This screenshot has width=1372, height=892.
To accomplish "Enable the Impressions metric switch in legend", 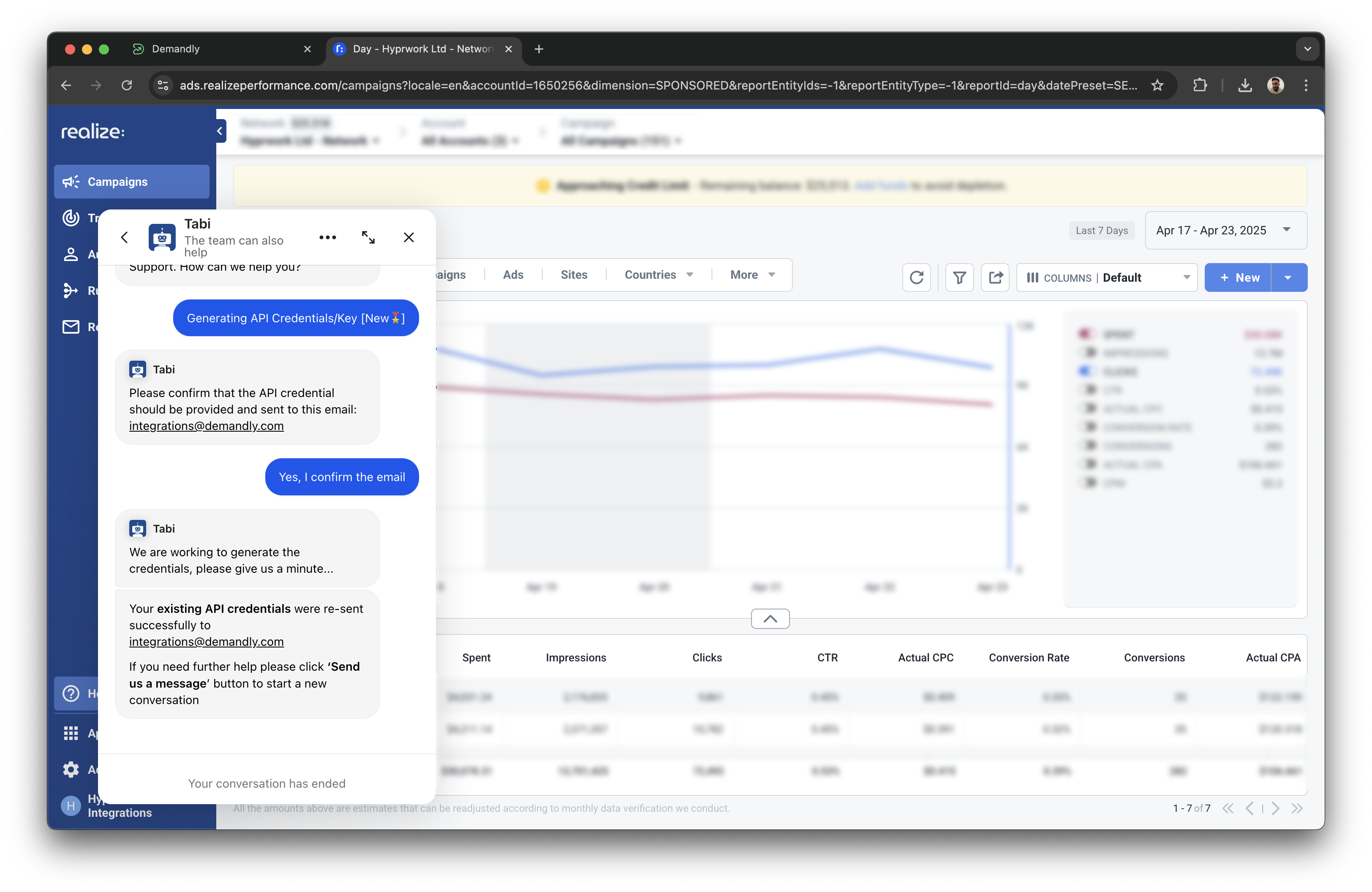I will 1088,353.
